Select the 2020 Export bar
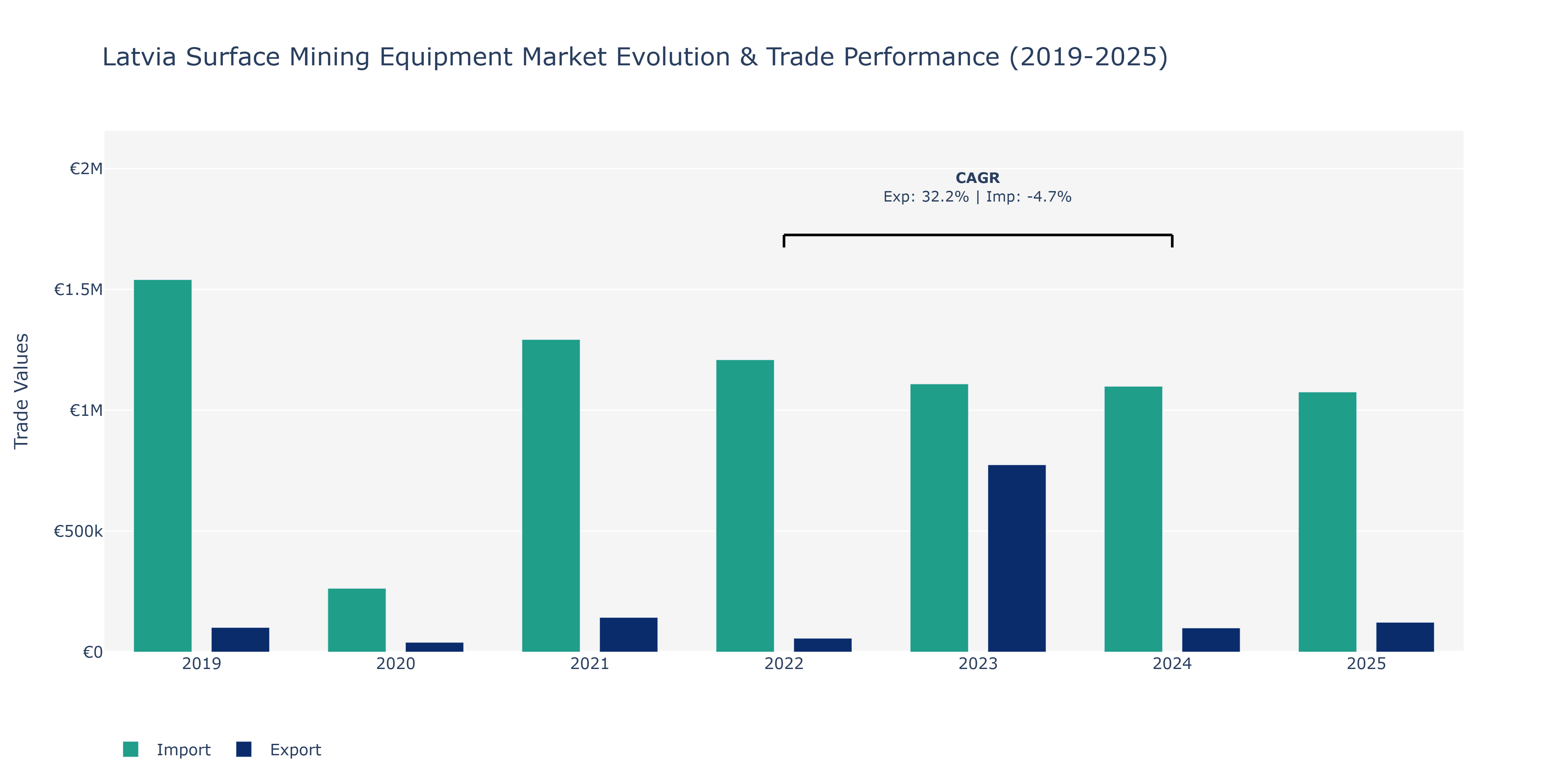The image size is (1568, 784). tap(434, 647)
